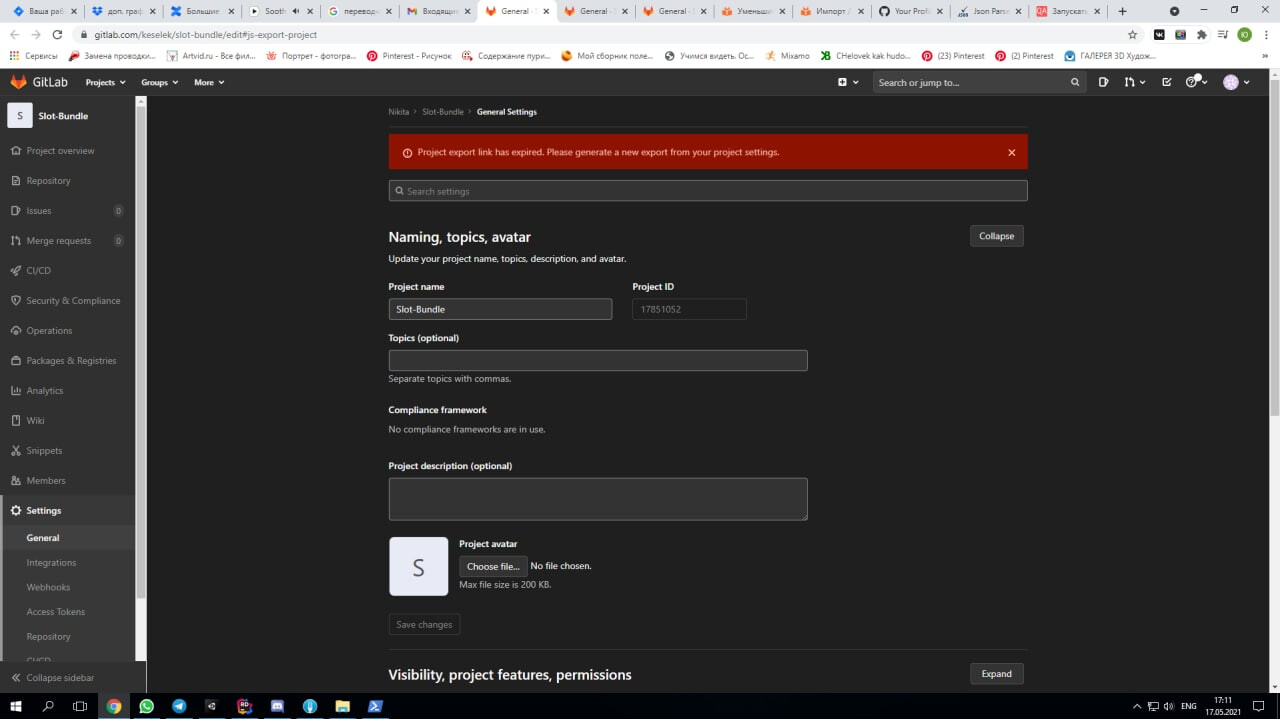This screenshot has width=1280, height=719.
Task: Open Telegram from the taskbar
Action: click(x=179, y=706)
